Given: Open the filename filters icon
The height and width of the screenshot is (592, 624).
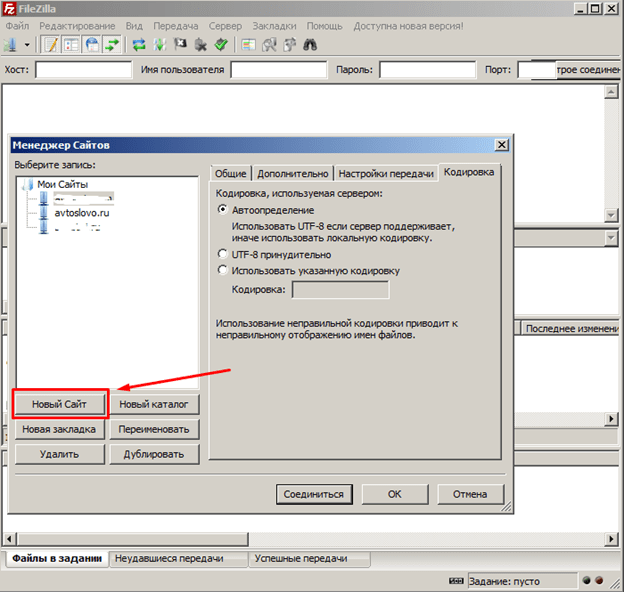Looking at the screenshot, I should pyautogui.click(x=248, y=45).
